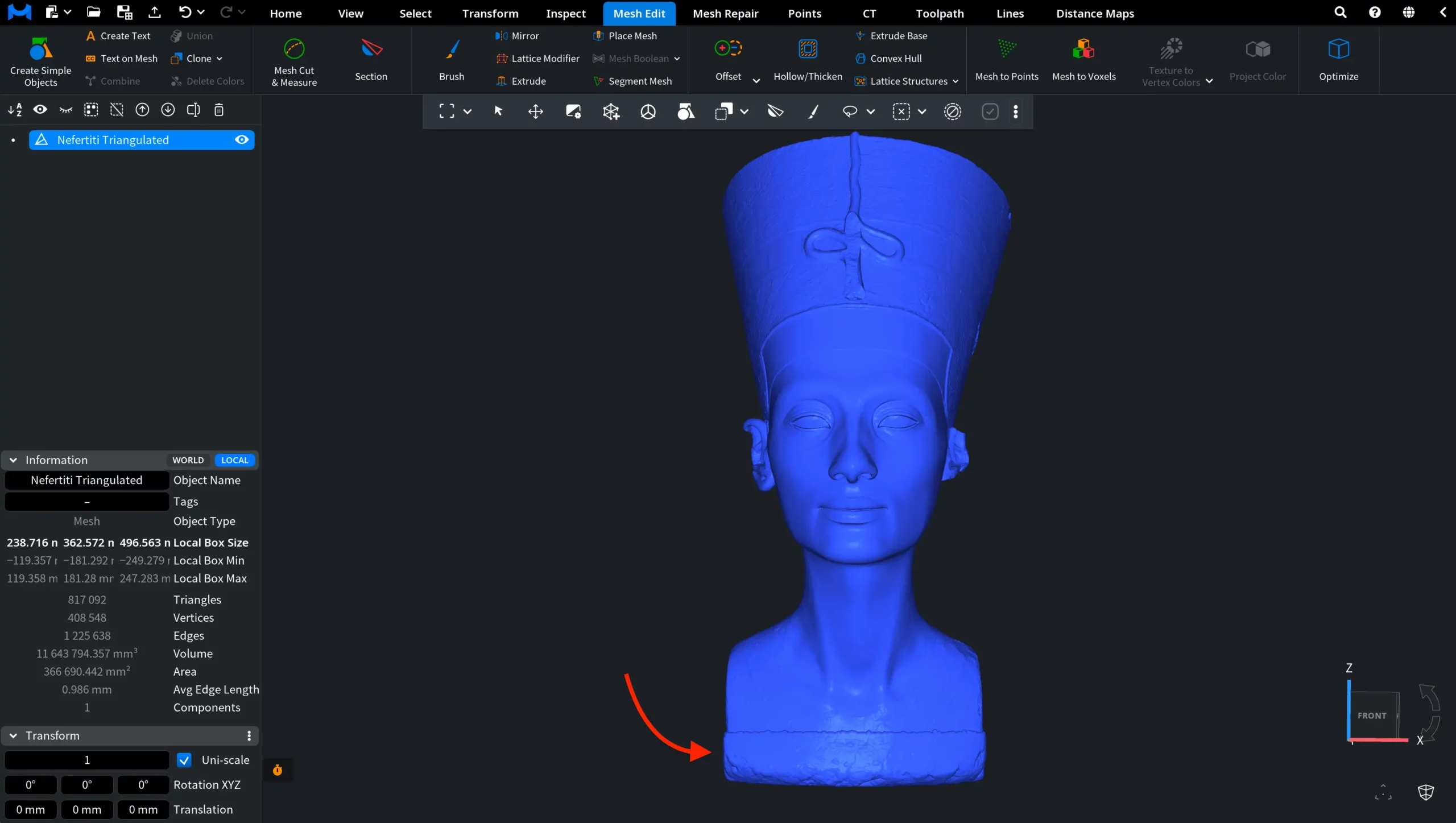Expand the Clone dropdown
This screenshot has height=823, width=1456.
[x=220, y=59]
